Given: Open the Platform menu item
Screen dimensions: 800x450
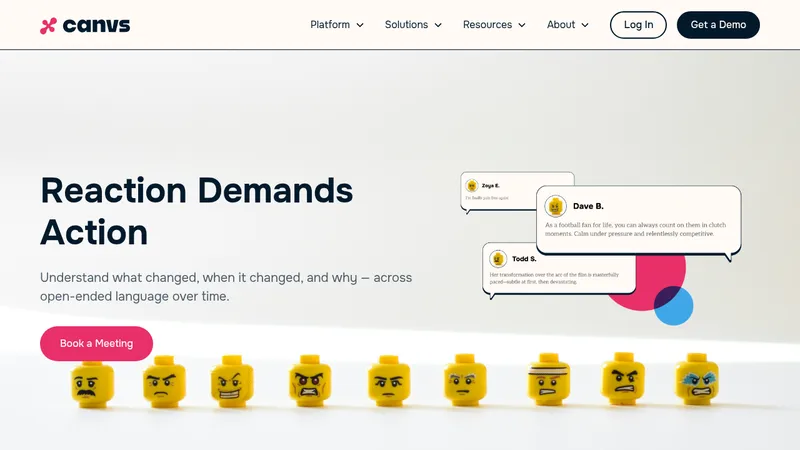Looking at the screenshot, I should click(x=330, y=24).
